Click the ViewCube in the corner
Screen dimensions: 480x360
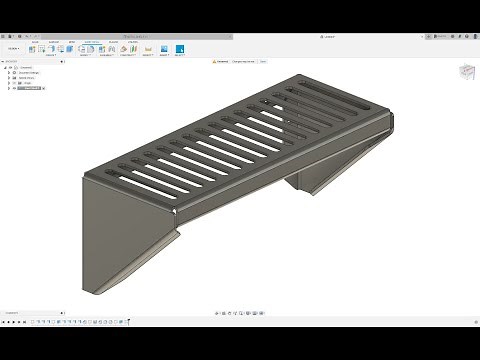[x=467, y=72]
